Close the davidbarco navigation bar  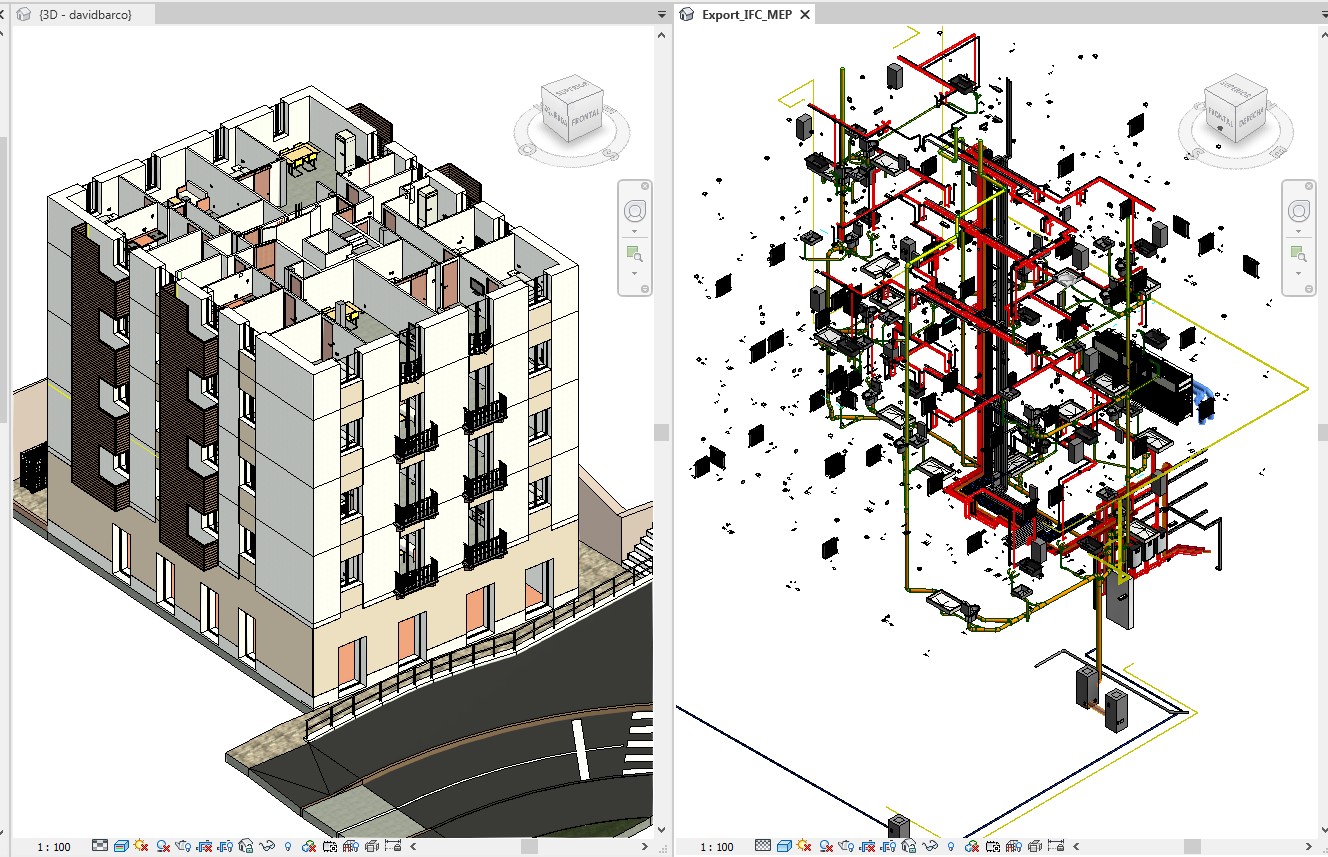tap(645, 186)
